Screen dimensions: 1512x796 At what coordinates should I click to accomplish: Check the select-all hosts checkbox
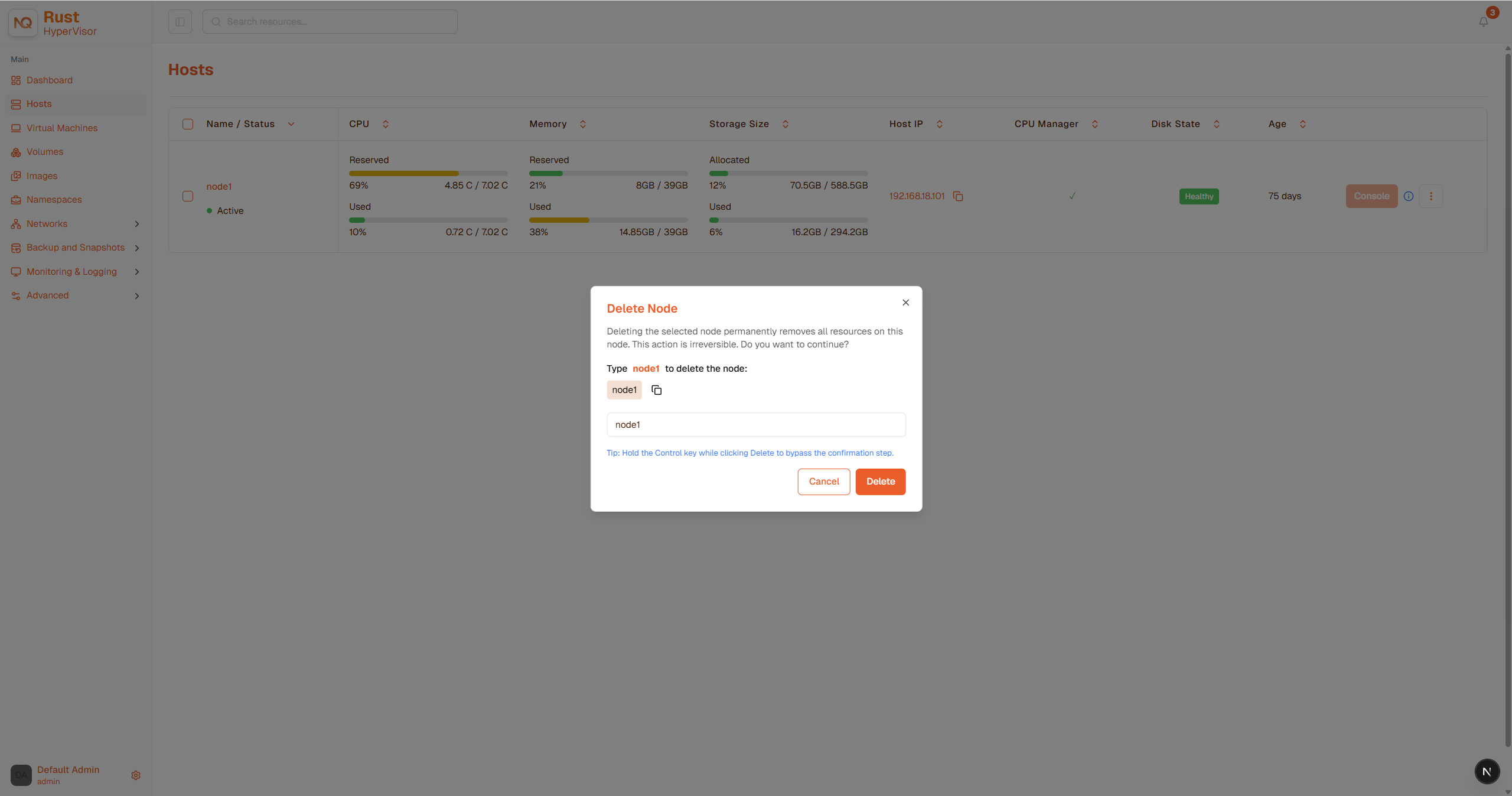click(188, 124)
